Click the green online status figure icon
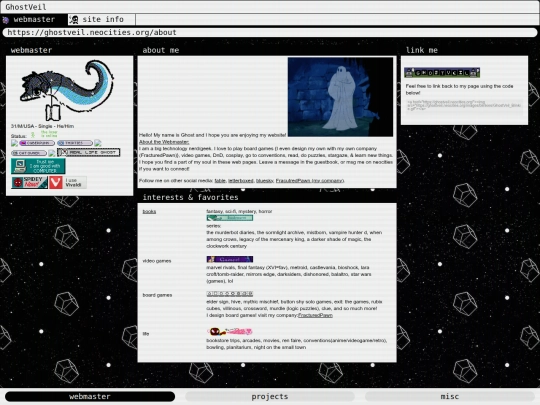This screenshot has height=405, width=540. (33, 135)
